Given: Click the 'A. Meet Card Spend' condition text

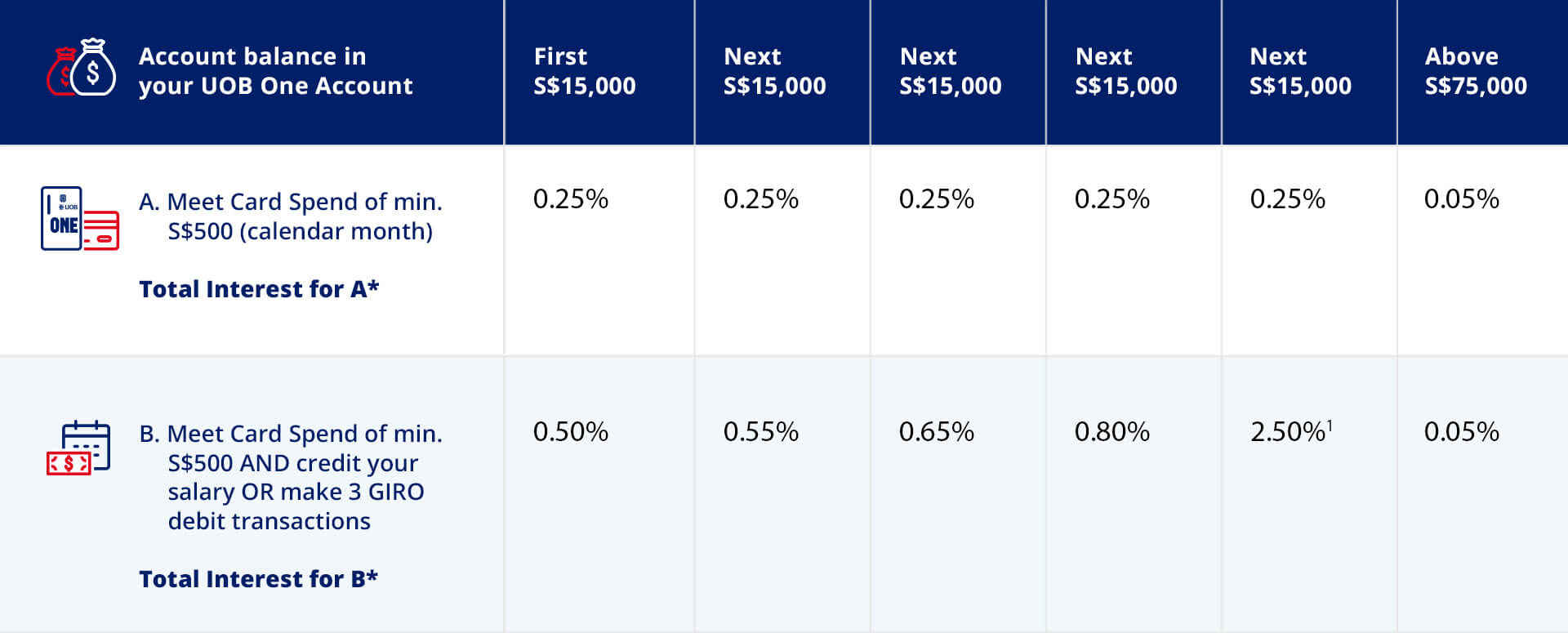Looking at the screenshot, I should click(x=291, y=216).
